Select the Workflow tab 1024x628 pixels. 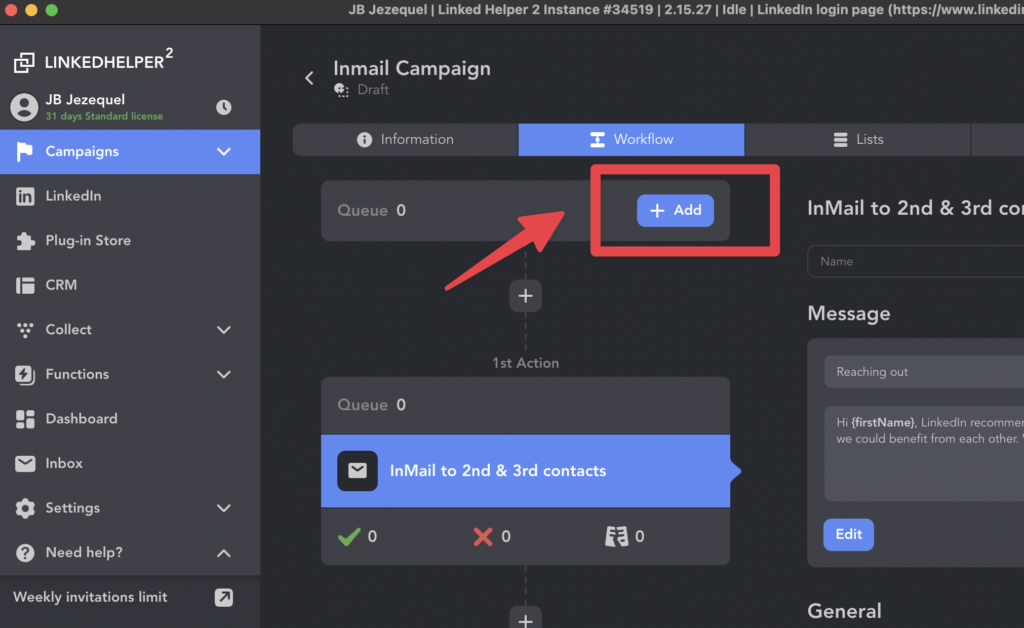point(631,140)
